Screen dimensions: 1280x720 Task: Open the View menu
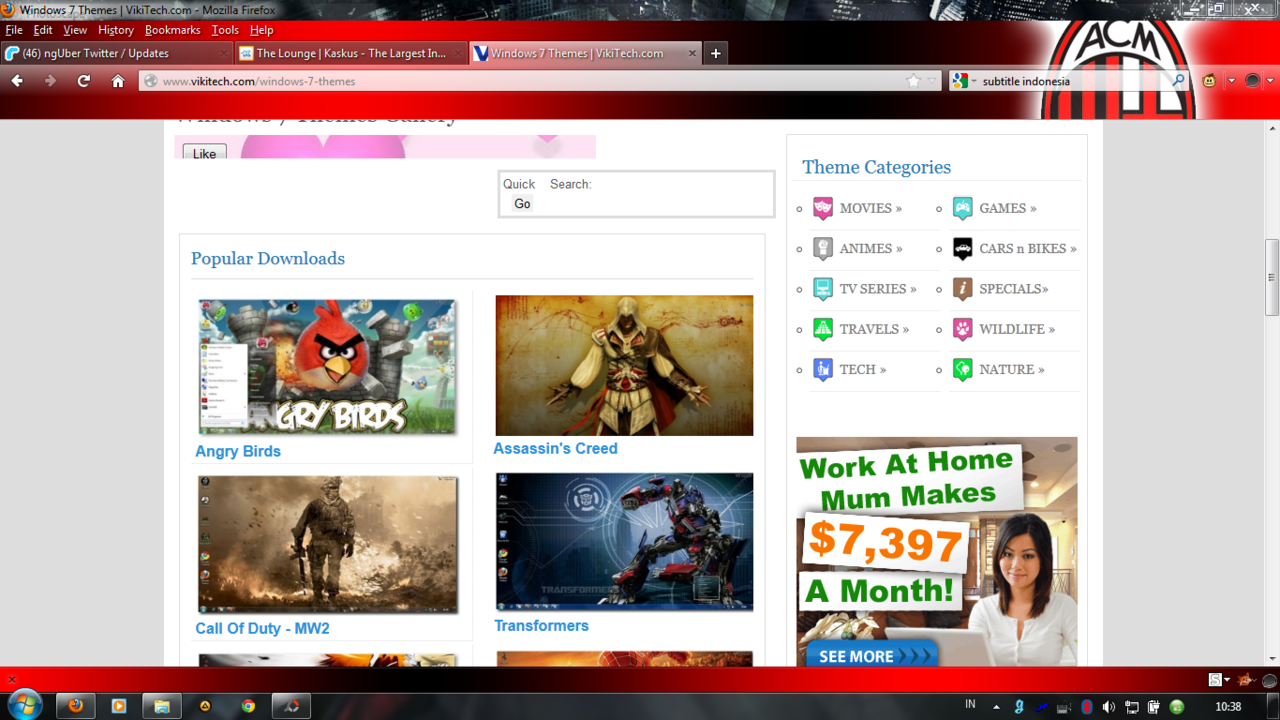(75, 30)
